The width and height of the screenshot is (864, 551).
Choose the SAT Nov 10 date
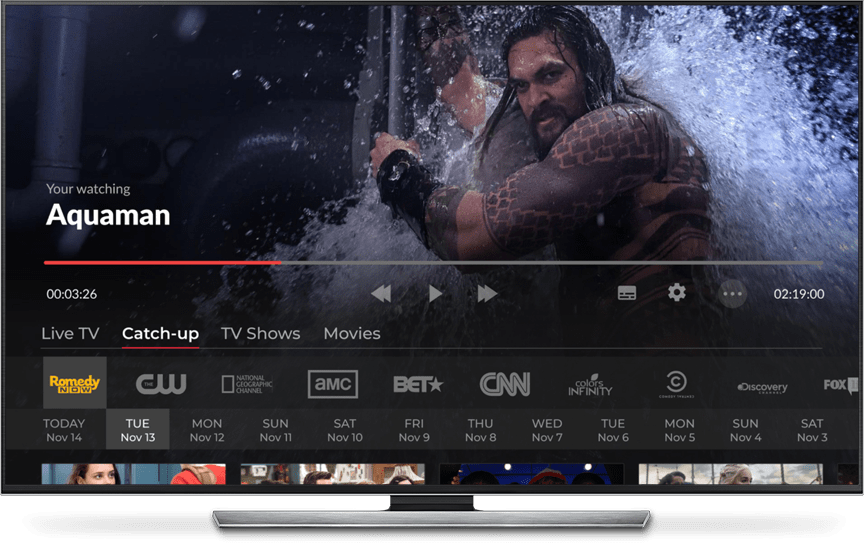point(345,430)
